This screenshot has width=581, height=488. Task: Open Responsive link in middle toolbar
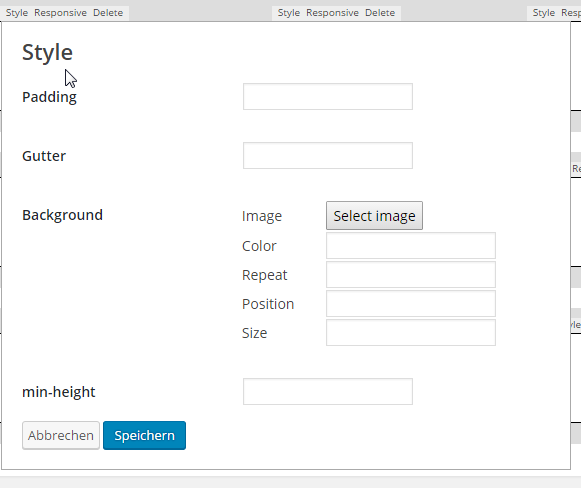tap(332, 13)
